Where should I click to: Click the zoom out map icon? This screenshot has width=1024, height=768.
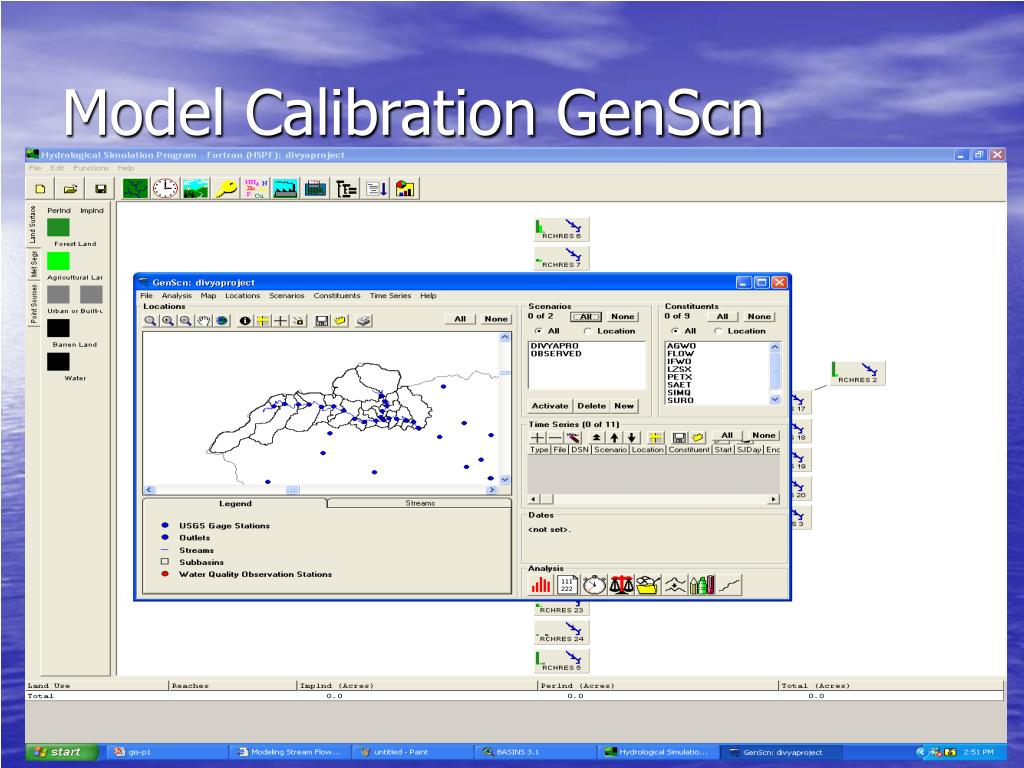point(186,321)
